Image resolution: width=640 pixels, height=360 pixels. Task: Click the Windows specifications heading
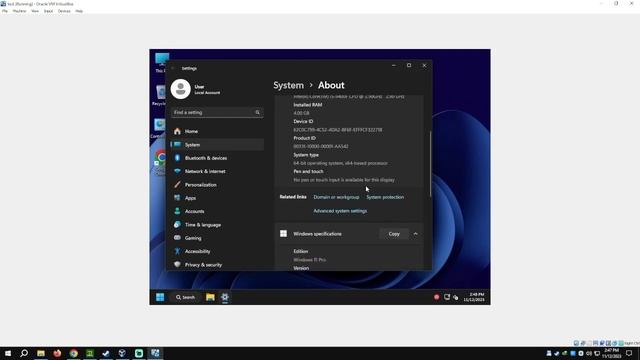click(x=317, y=234)
